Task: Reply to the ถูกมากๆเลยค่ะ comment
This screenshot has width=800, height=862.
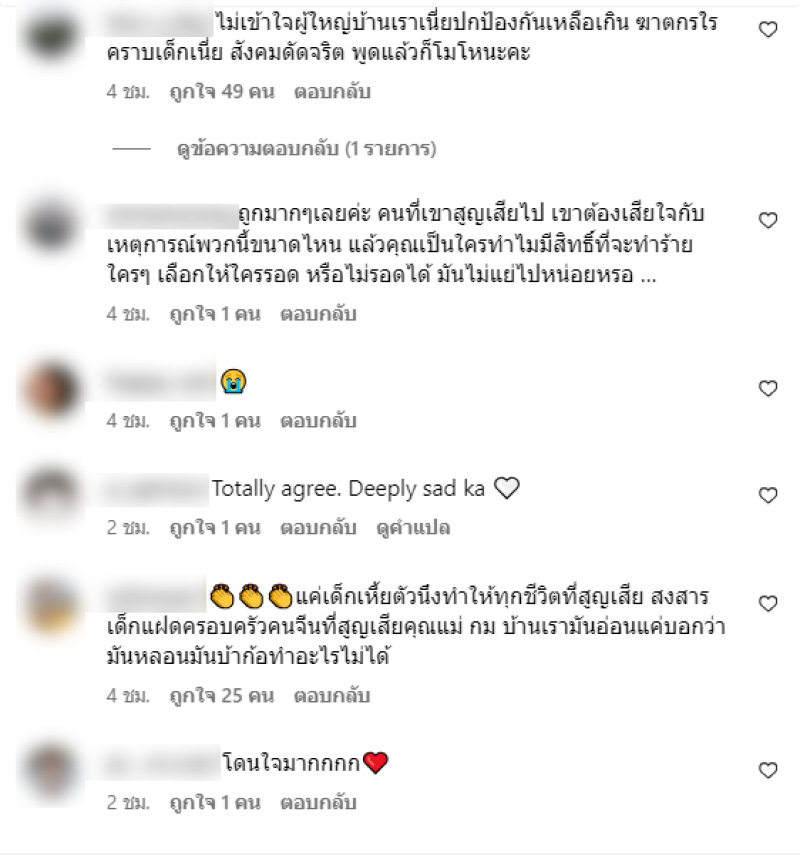Action: coord(318,314)
